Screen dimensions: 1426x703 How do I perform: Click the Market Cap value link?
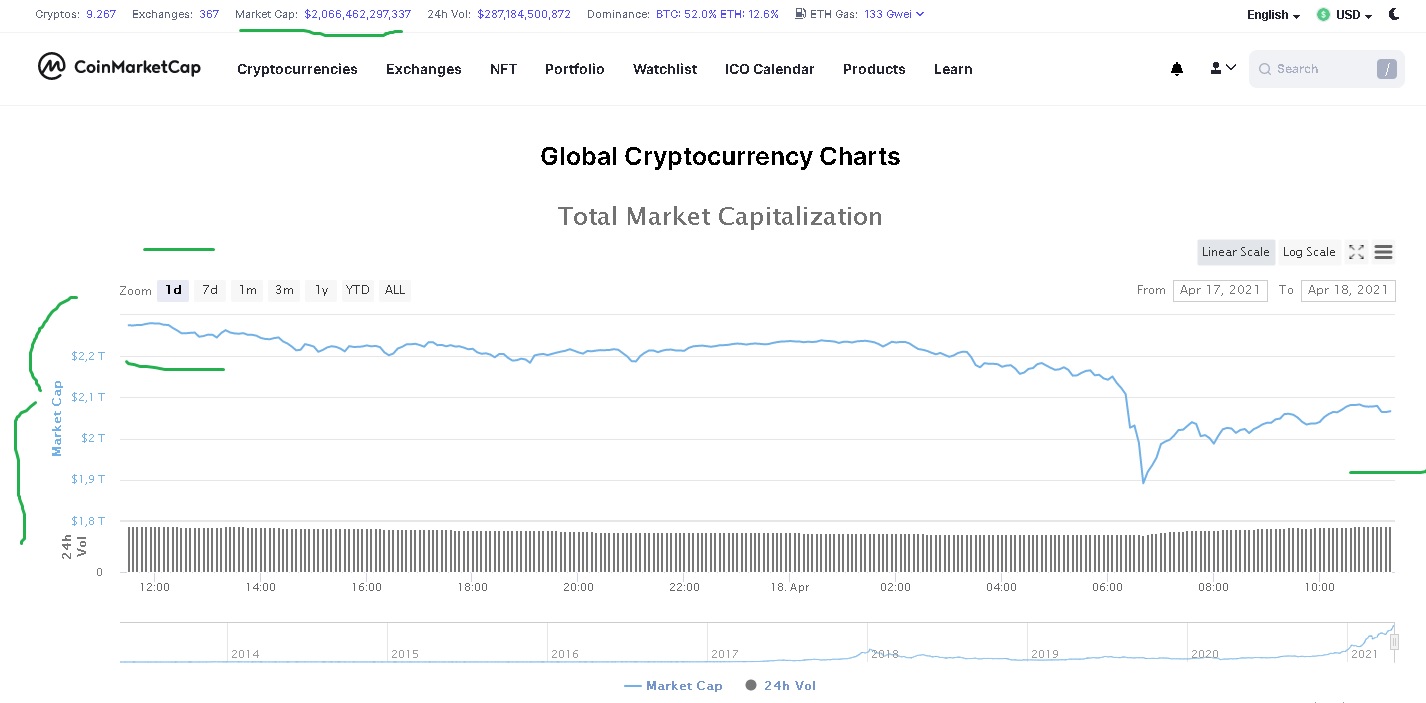tap(357, 14)
